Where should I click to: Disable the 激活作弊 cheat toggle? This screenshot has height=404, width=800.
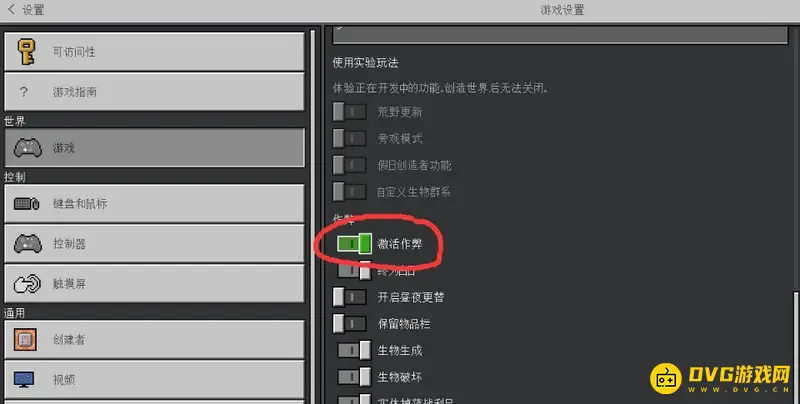click(x=354, y=243)
